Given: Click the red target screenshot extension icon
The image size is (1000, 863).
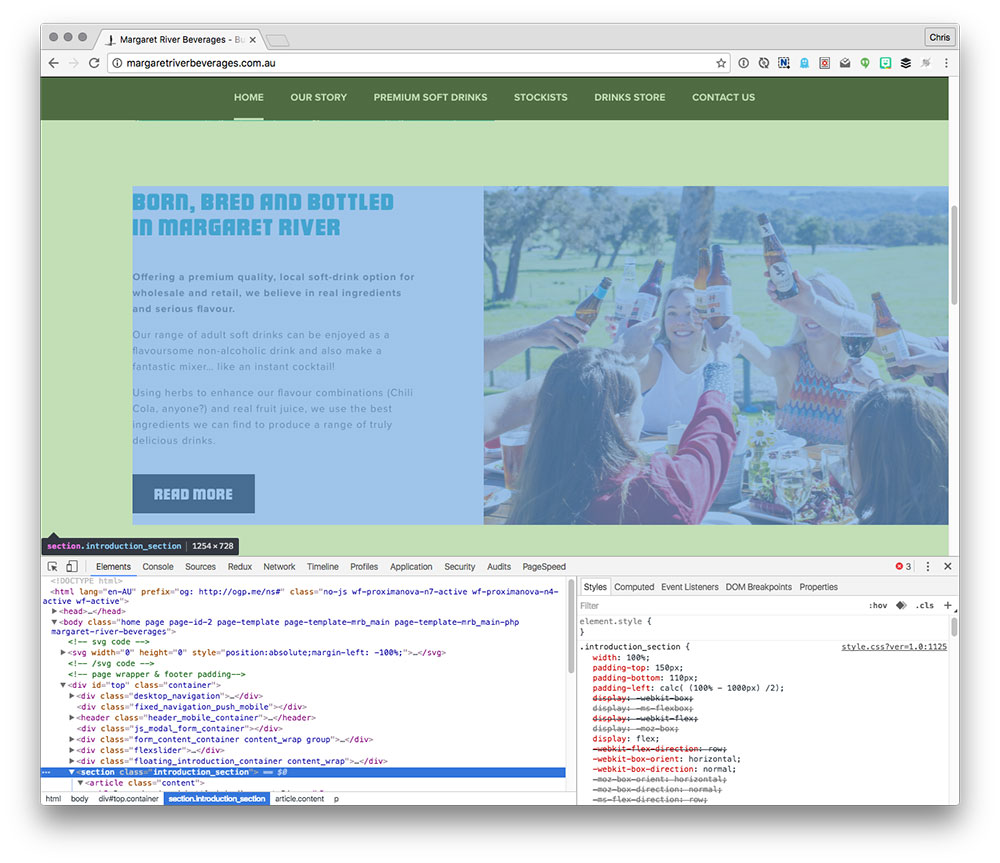Looking at the screenshot, I should 825,63.
